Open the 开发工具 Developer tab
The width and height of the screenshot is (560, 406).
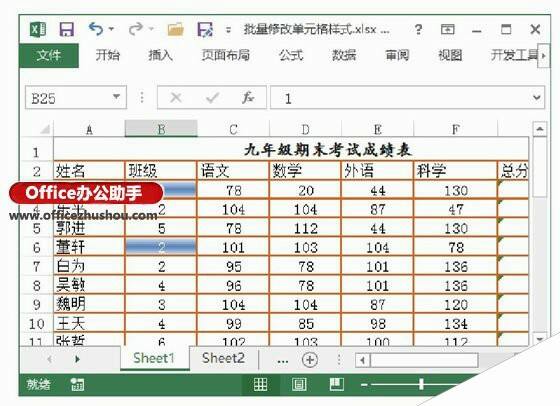[514, 55]
